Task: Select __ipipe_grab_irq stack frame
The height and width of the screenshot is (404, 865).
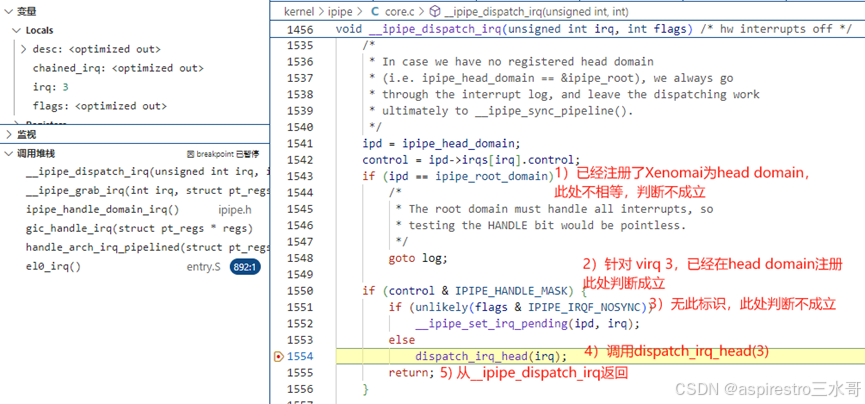Action: [148, 191]
